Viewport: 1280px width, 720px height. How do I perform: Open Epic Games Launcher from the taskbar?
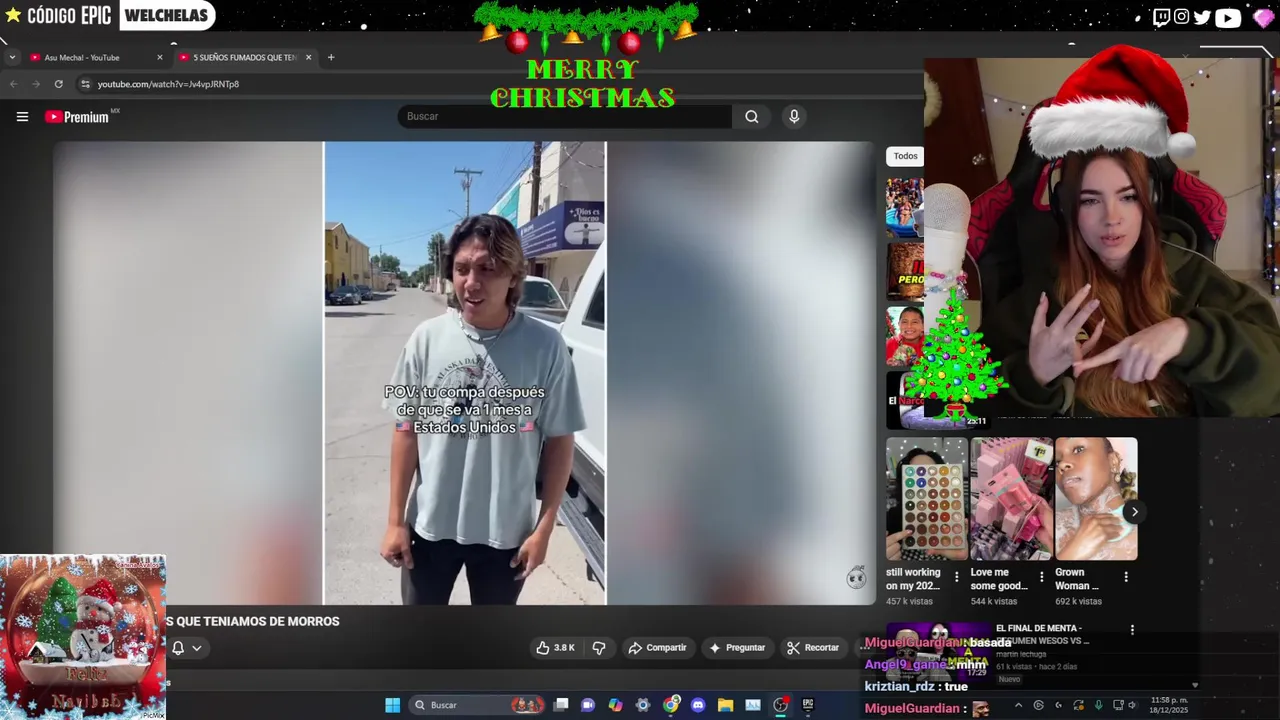point(808,705)
